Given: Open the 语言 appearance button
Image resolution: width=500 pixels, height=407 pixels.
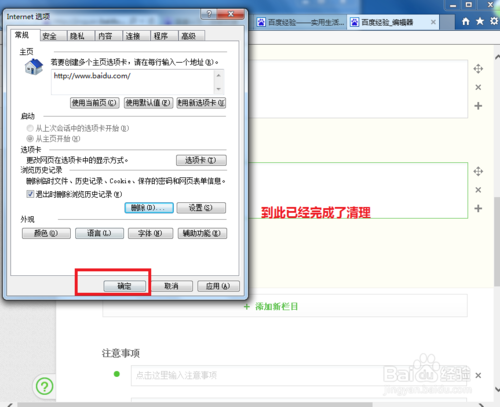Looking at the screenshot, I should [99, 233].
